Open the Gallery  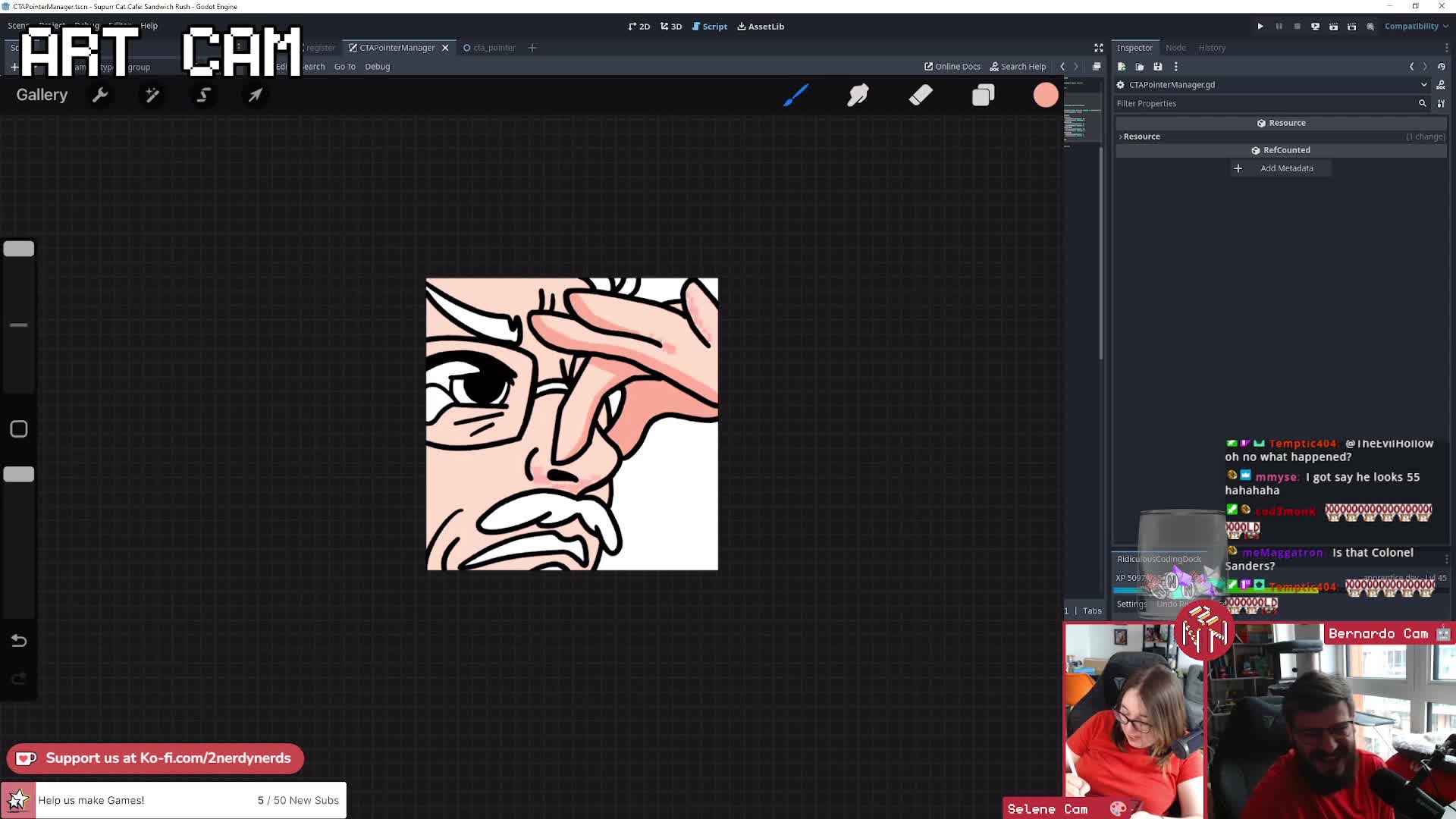coord(42,95)
